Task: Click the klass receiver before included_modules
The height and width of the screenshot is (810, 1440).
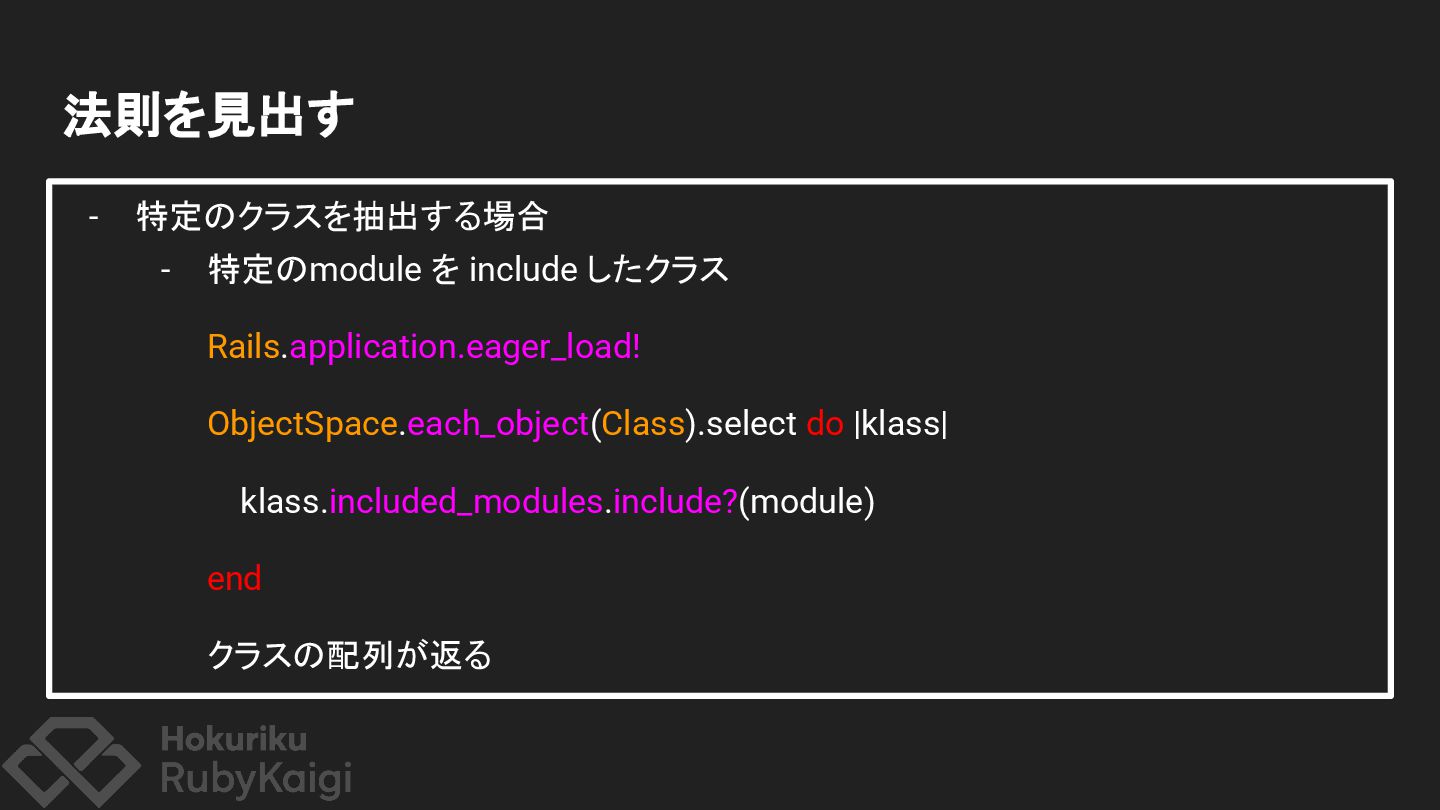Action: tap(280, 501)
